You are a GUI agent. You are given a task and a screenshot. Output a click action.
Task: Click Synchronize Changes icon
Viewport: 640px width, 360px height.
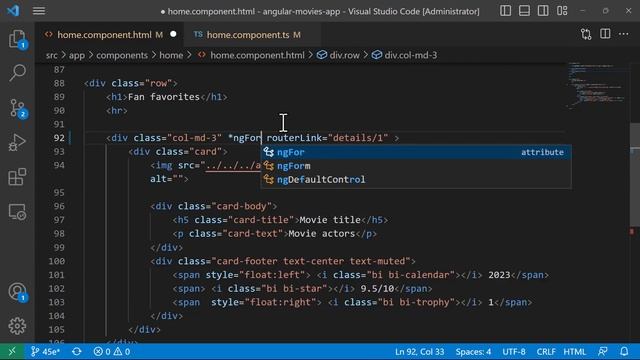coord(77,351)
